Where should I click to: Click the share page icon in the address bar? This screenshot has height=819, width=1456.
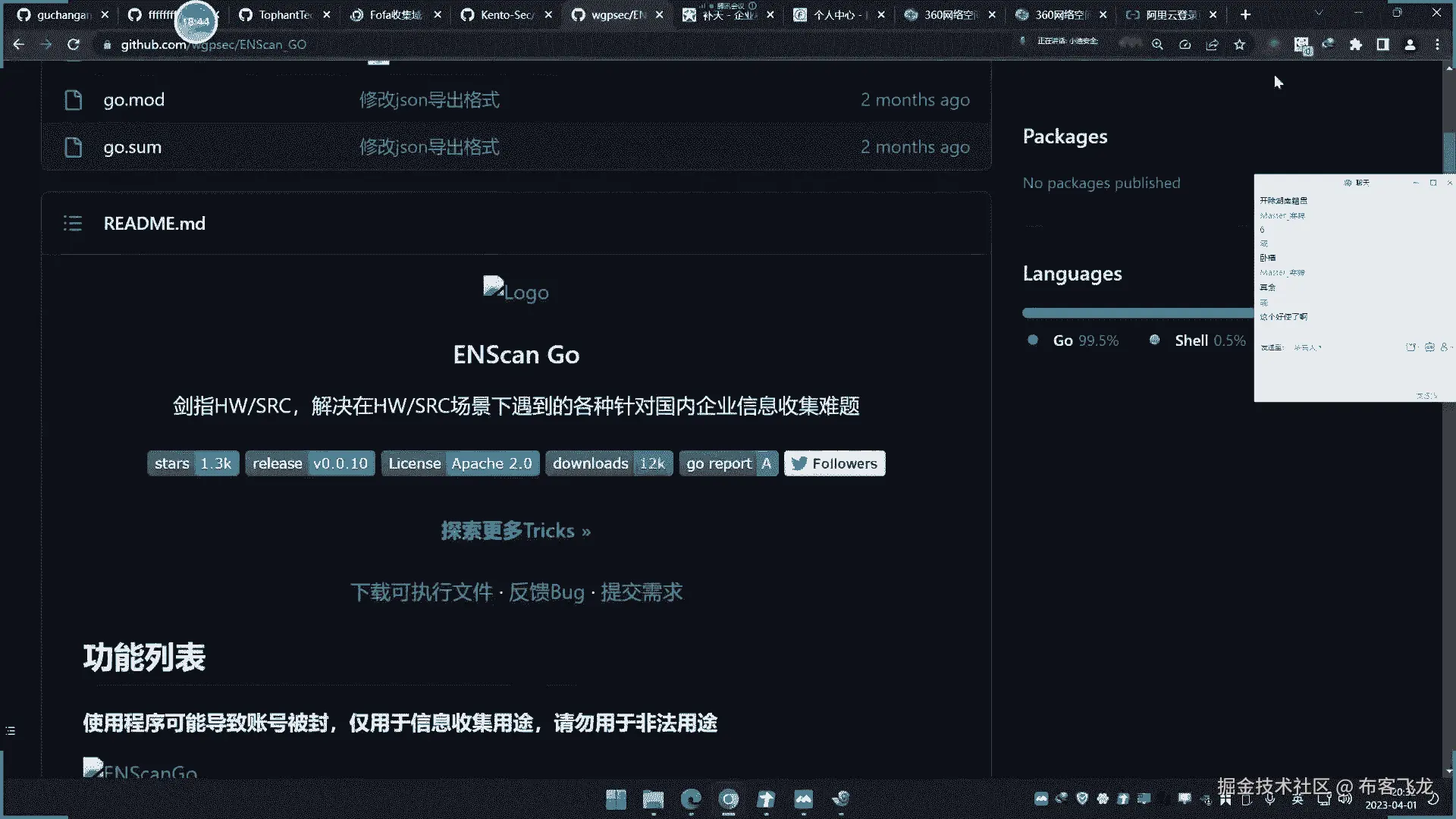coord(1212,45)
